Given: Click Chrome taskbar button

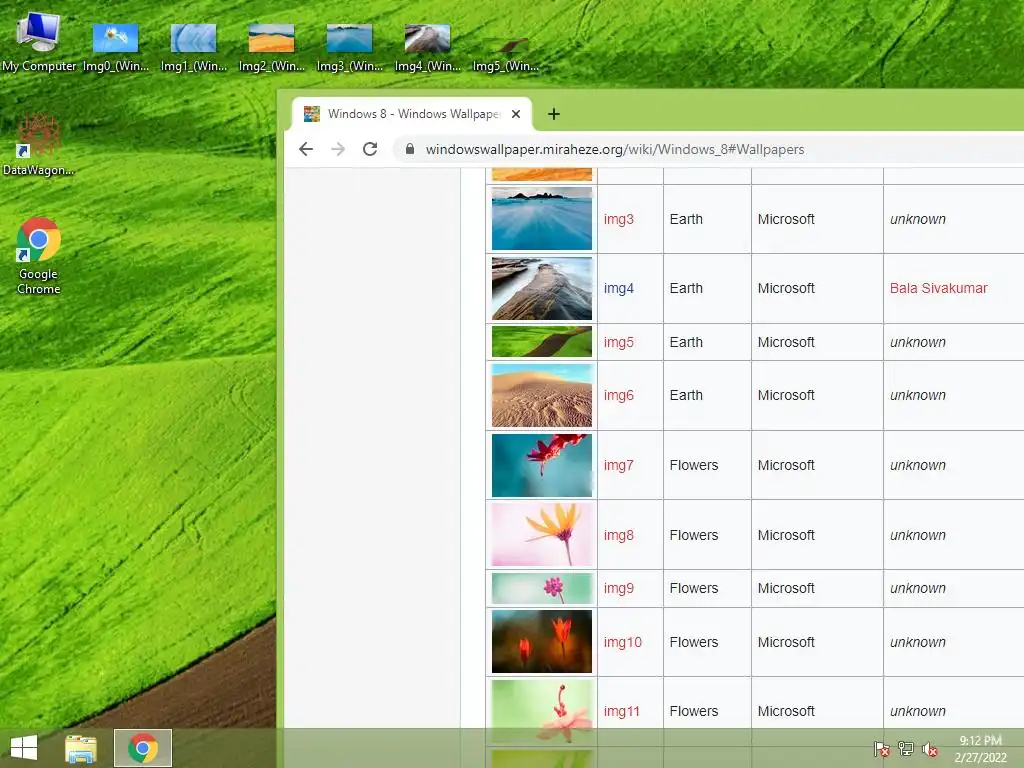Looking at the screenshot, I should (x=142, y=748).
